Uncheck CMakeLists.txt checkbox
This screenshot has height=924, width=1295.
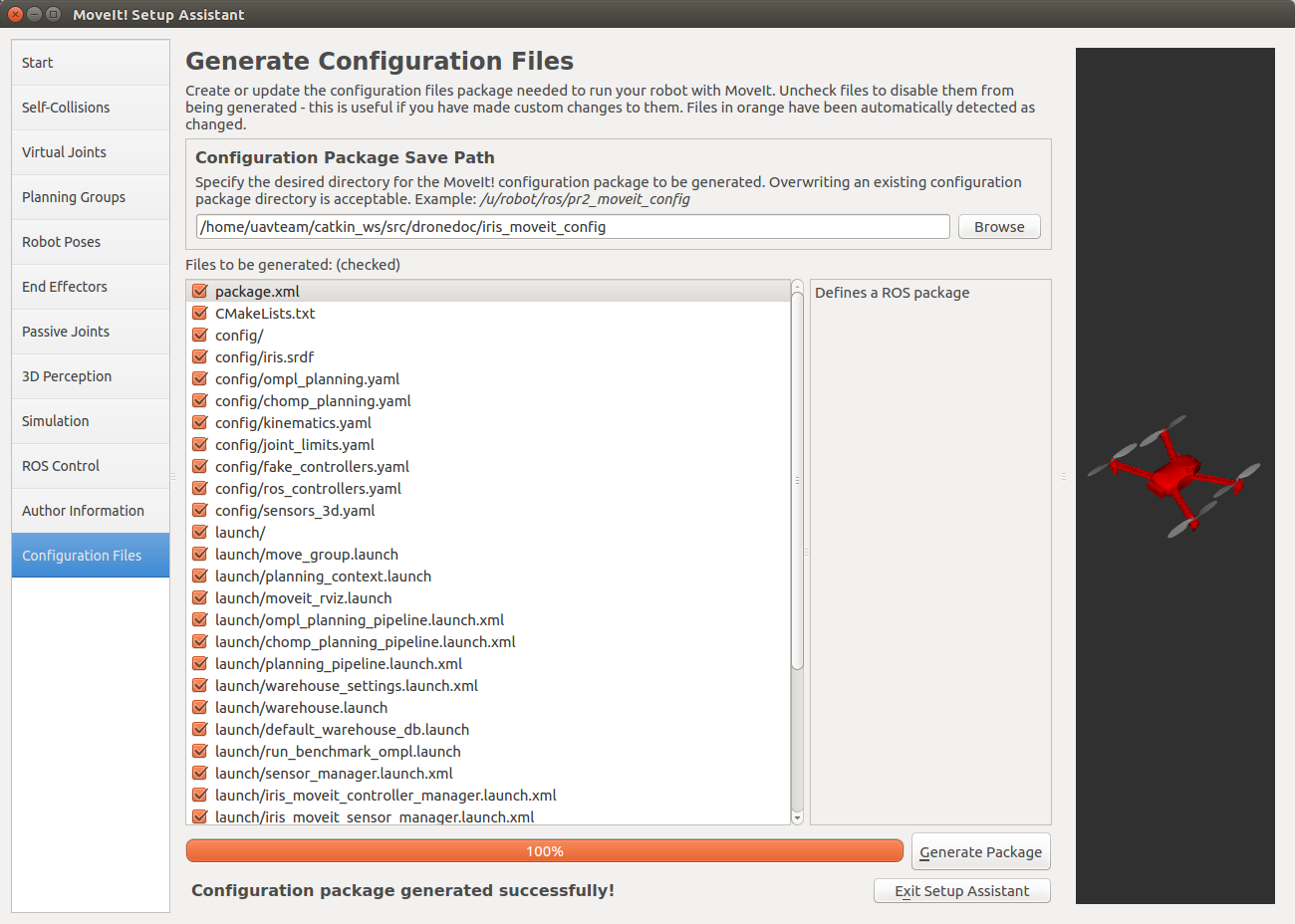(199, 314)
